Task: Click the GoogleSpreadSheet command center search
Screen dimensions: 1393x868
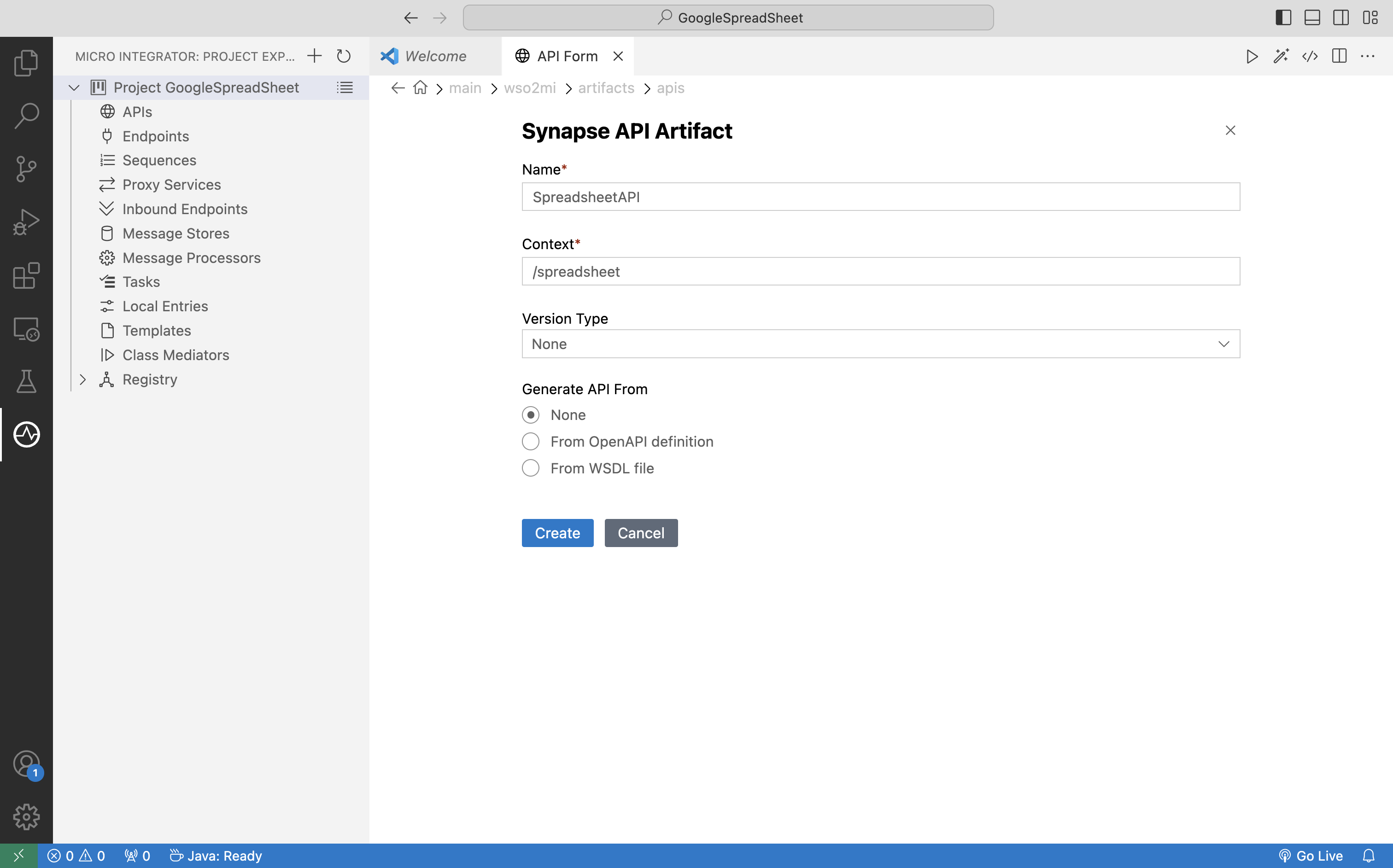Action: (728, 18)
